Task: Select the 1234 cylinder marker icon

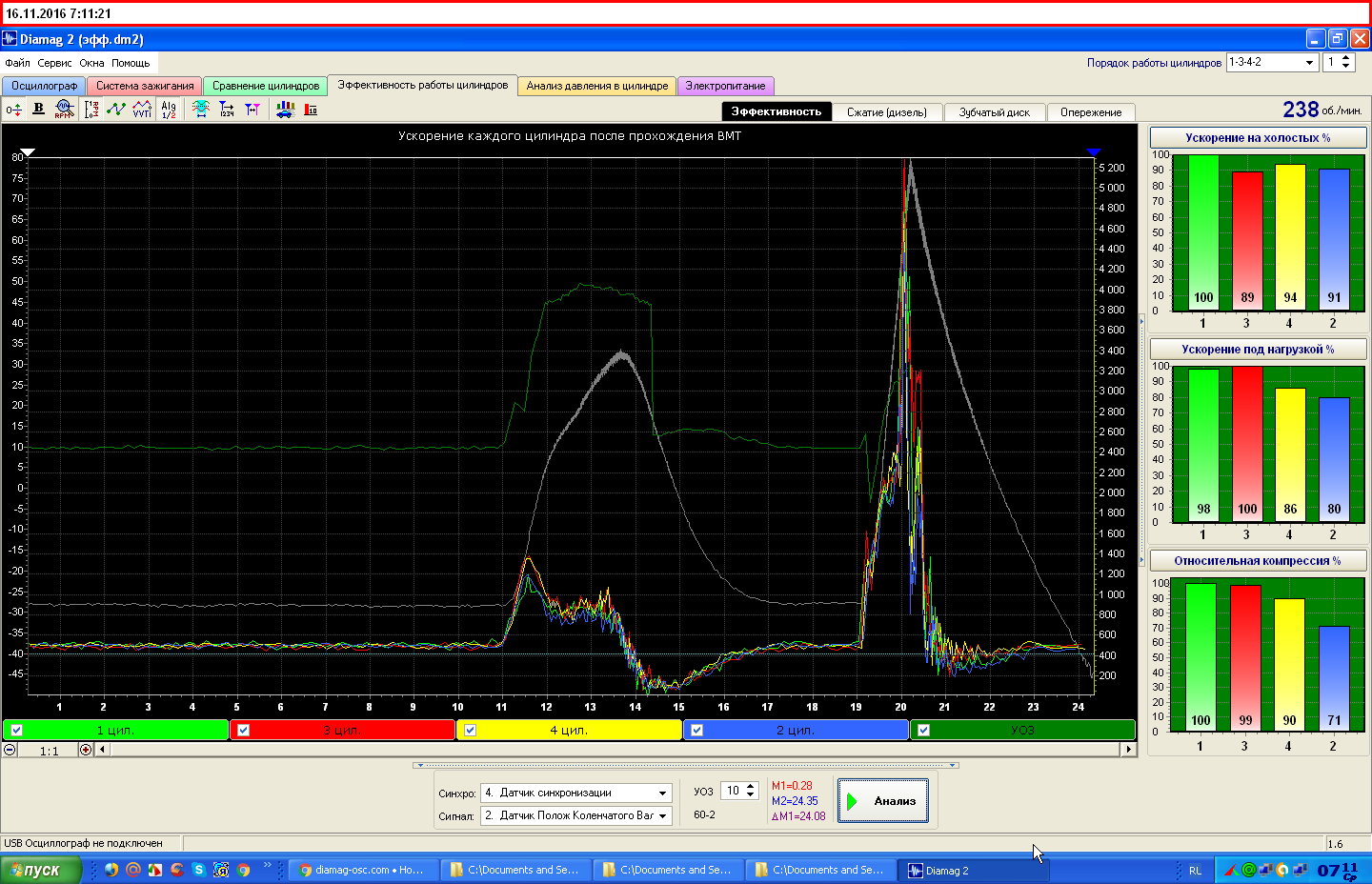Action: pyautogui.click(x=227, y=110)
